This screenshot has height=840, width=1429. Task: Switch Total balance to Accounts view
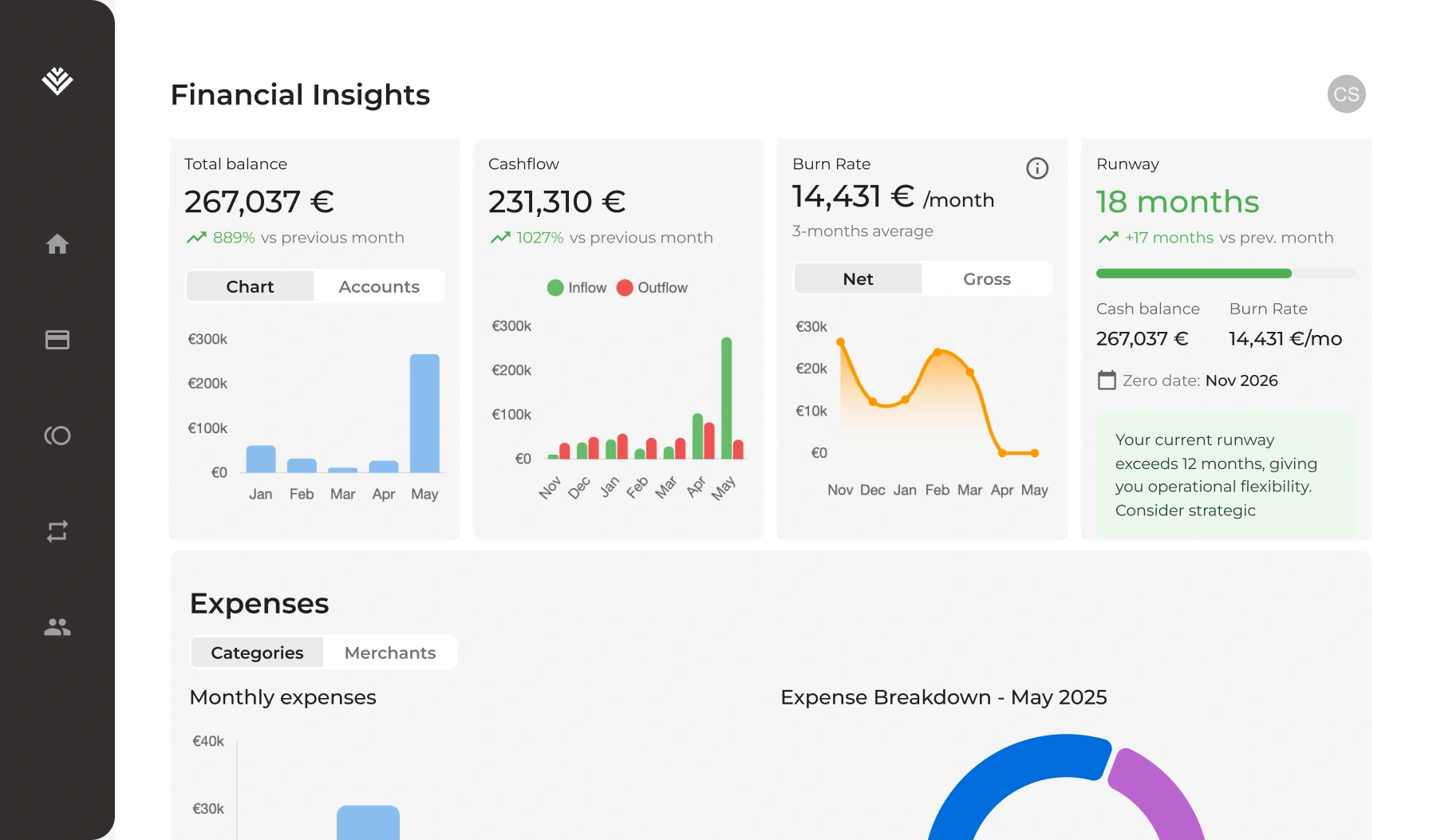(379, 286)
